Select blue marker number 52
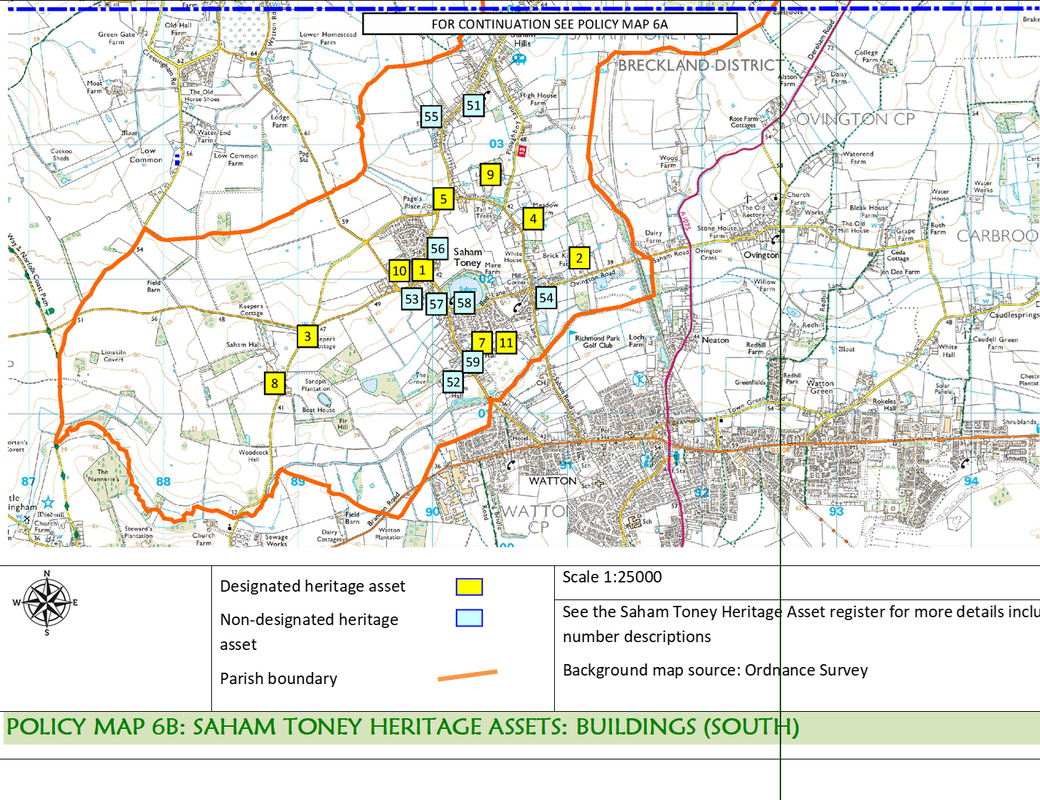The image size is (1040, 800). [x=454, y=382]
